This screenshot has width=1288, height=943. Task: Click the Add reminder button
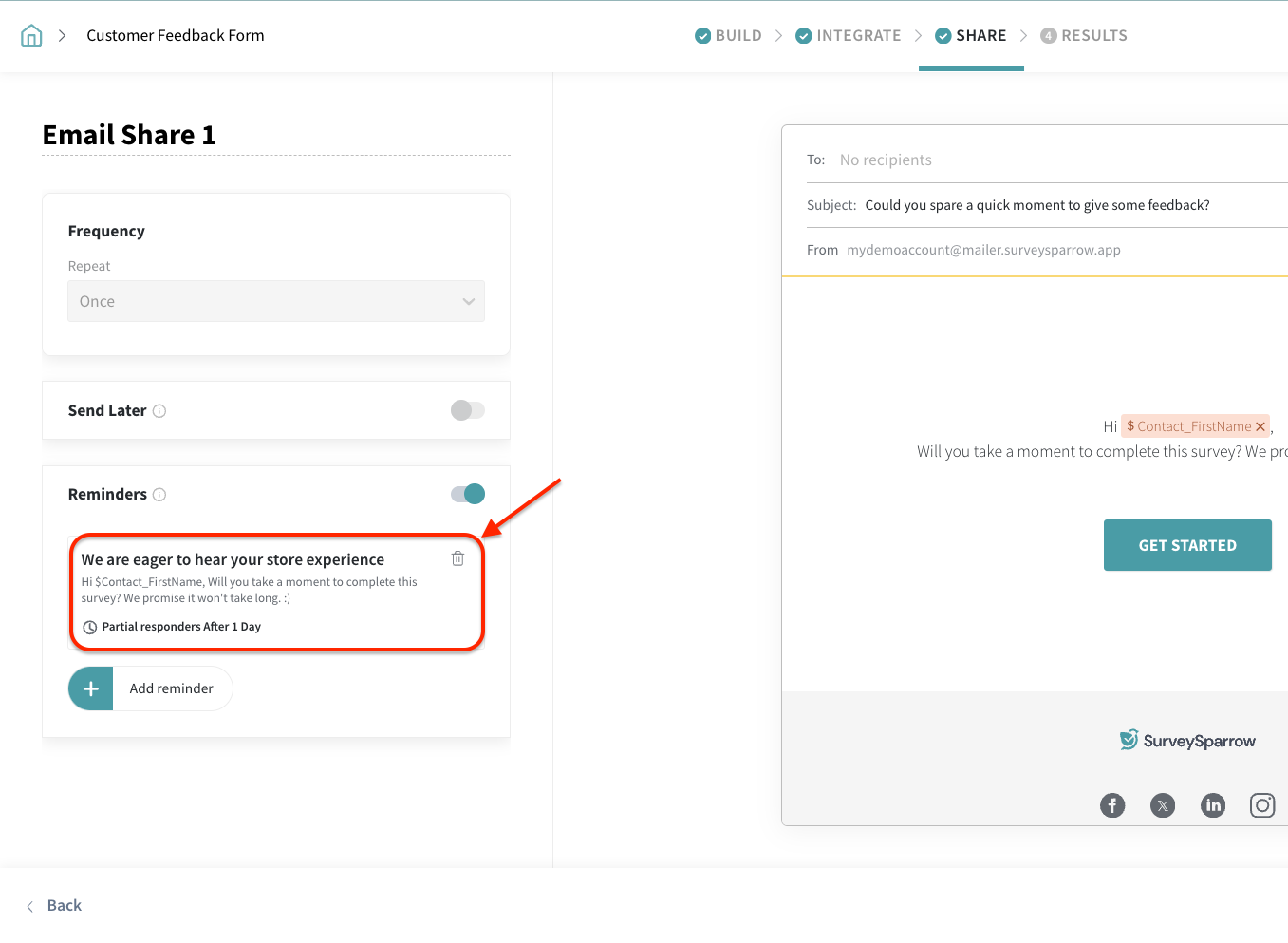tap(151, 688)
